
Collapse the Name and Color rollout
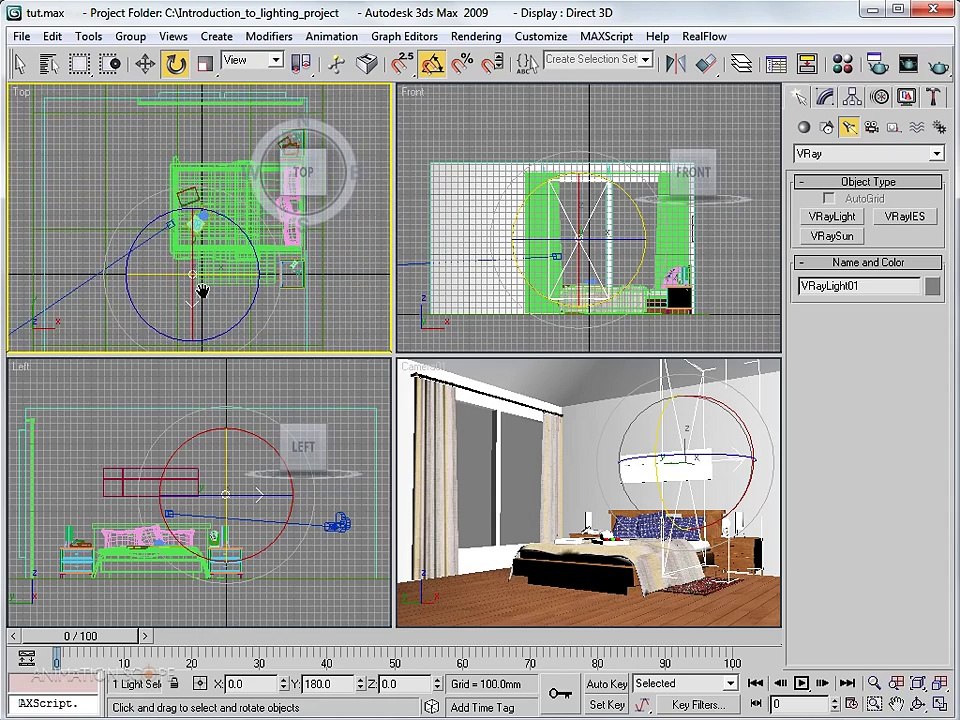click(x=868, y=263)
